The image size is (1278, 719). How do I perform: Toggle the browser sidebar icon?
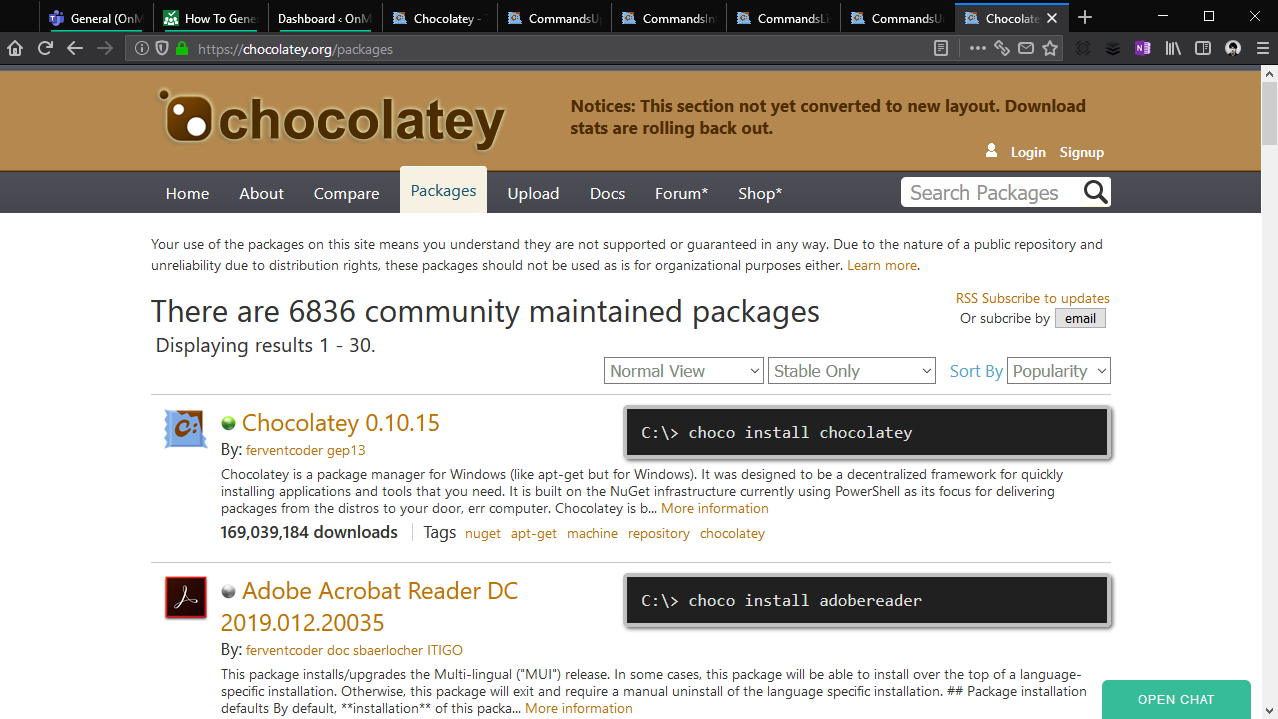click(1203, 48)
